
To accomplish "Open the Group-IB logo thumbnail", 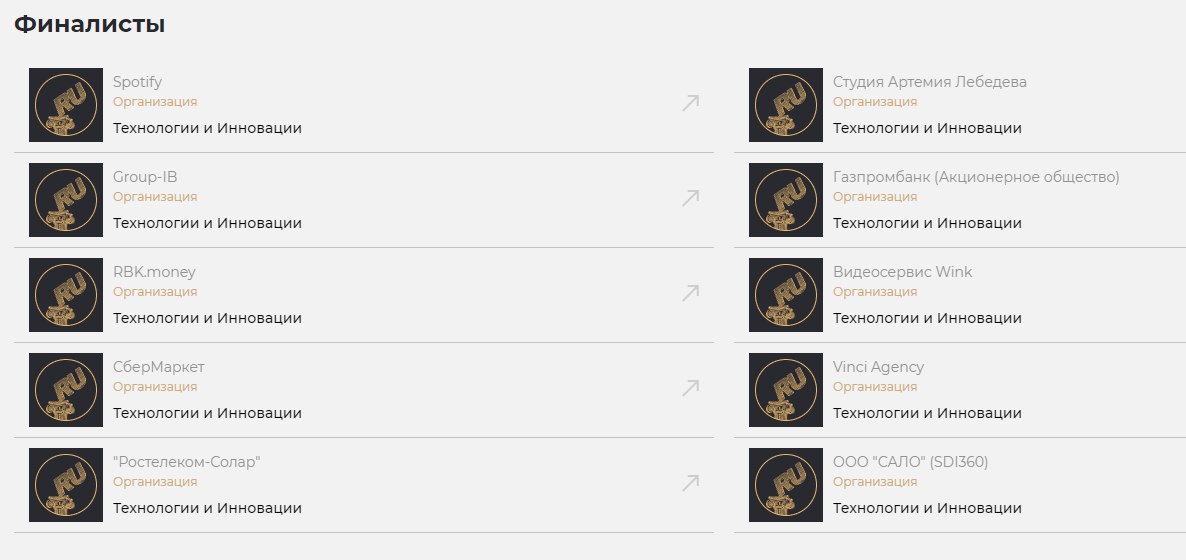I will [x=66, y=200].
